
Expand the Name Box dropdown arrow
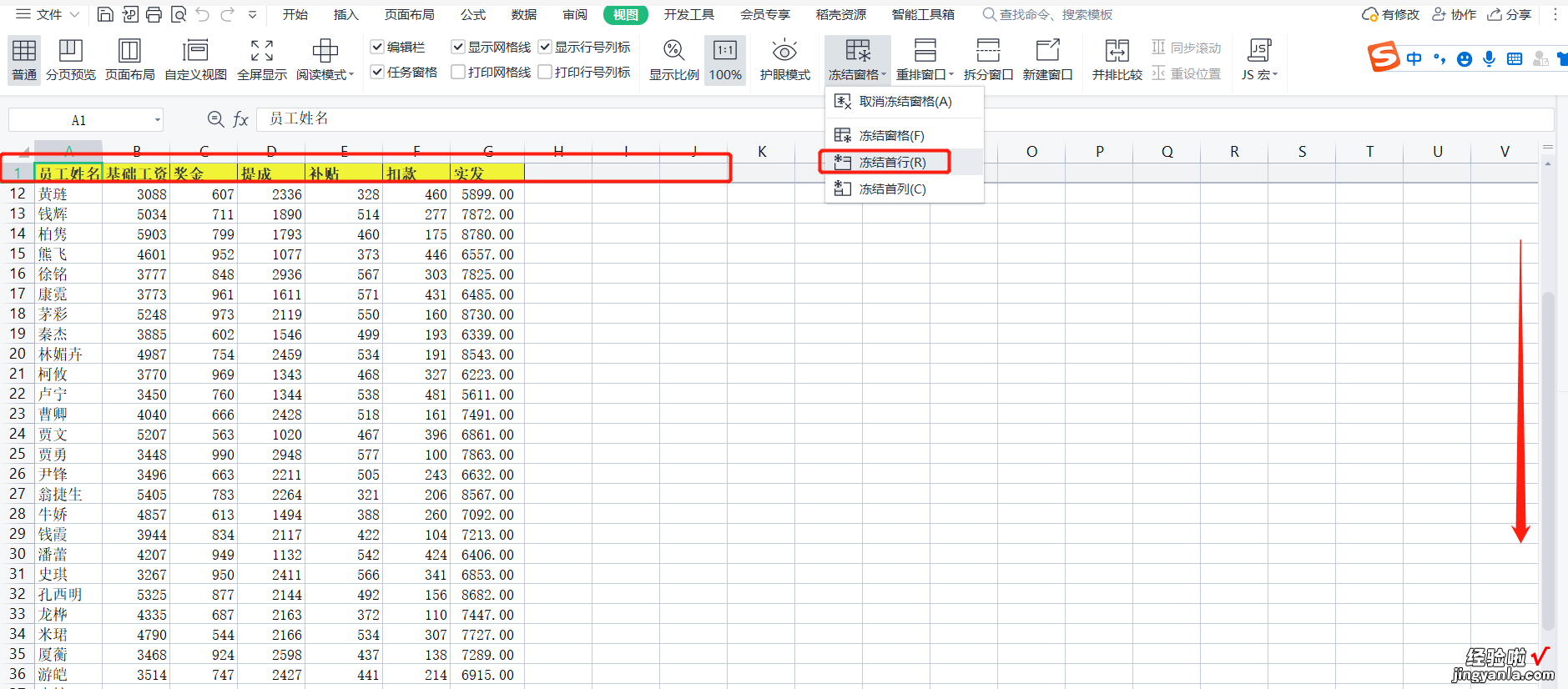[x=157, y=120]
